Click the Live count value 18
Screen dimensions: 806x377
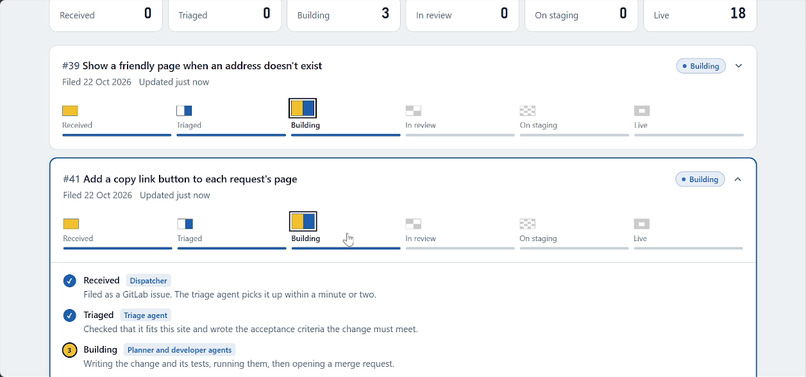(738, 13)
